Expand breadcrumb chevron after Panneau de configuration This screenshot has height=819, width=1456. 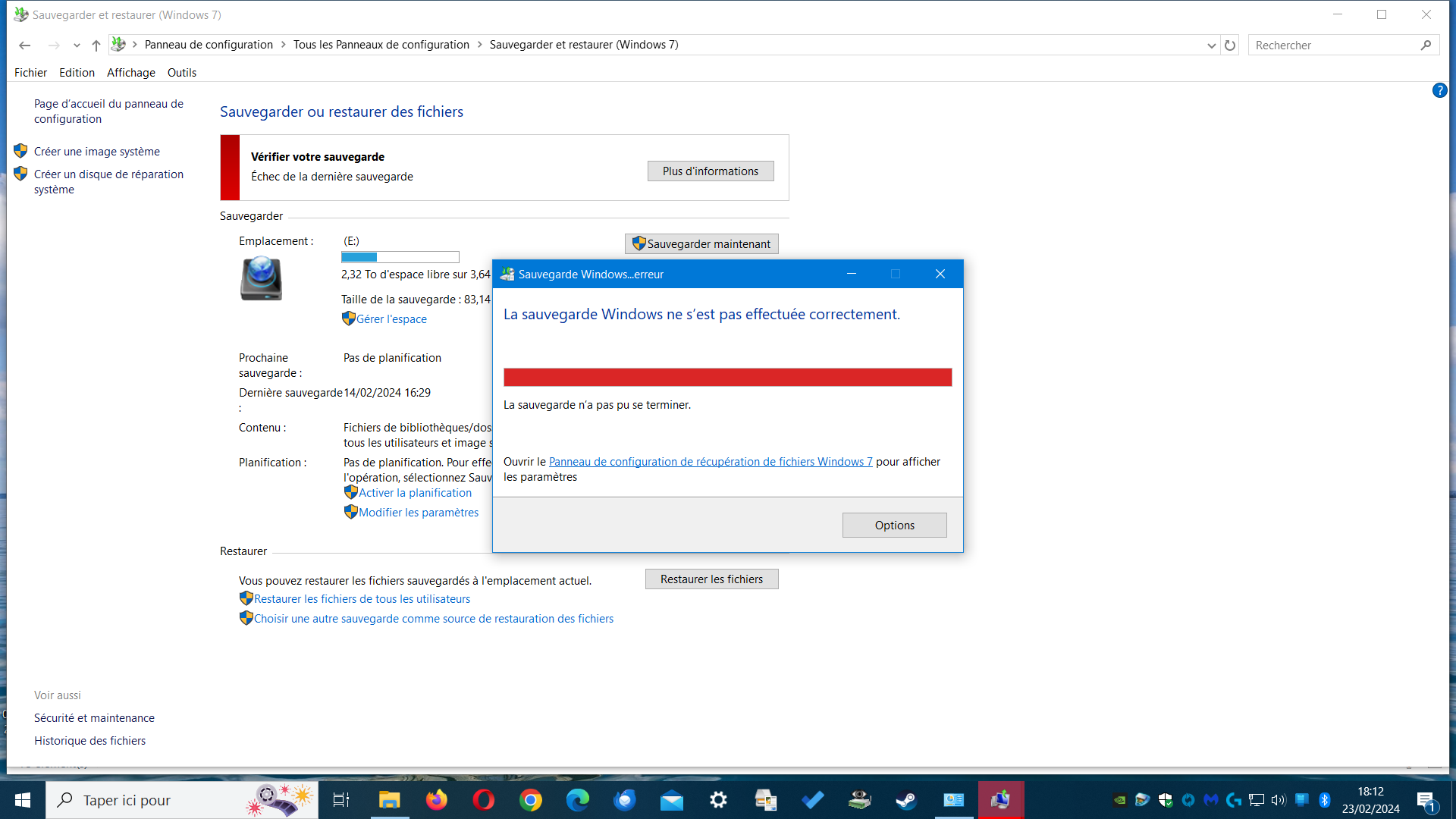(x=284, y=45)
